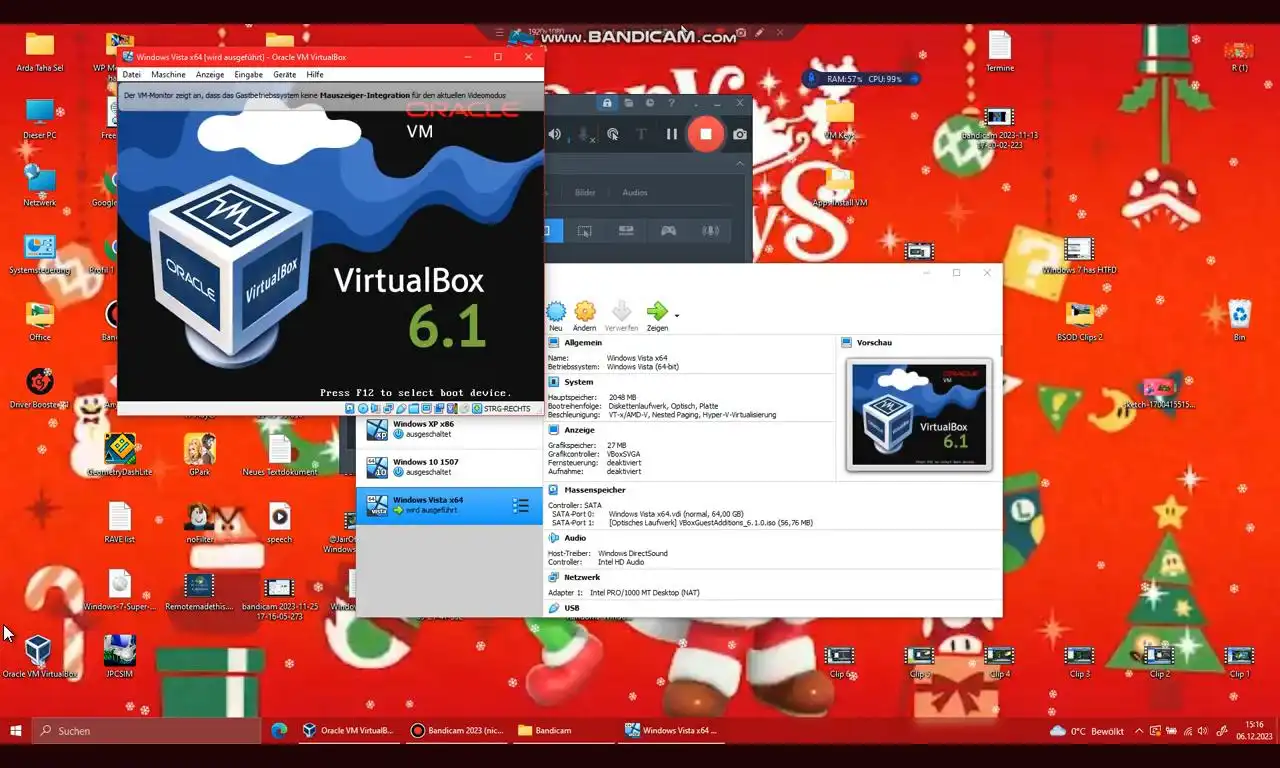
Task: Open the Massenspeicher section header
Action: [x=594, y=490]
